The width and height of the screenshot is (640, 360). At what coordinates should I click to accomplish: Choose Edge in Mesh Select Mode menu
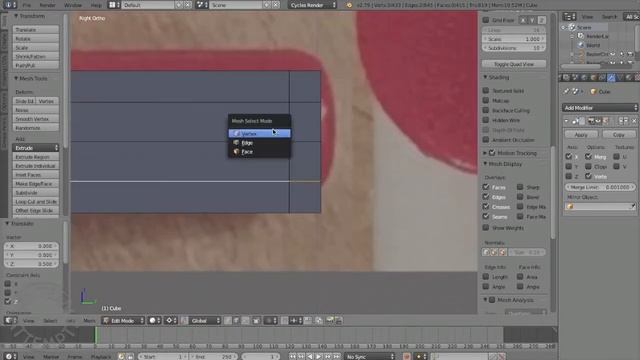pyautogui.click(x=260, y=143)
